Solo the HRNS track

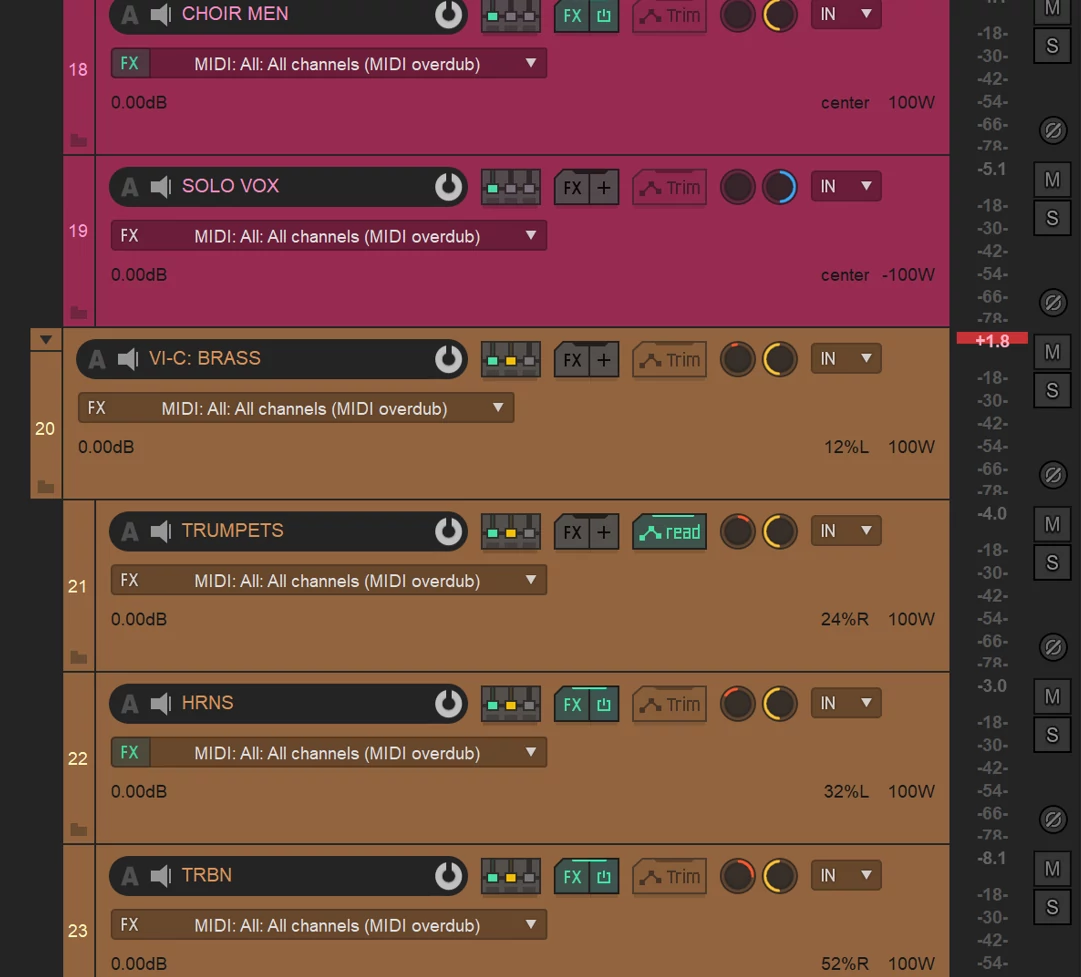point(1052,735)
